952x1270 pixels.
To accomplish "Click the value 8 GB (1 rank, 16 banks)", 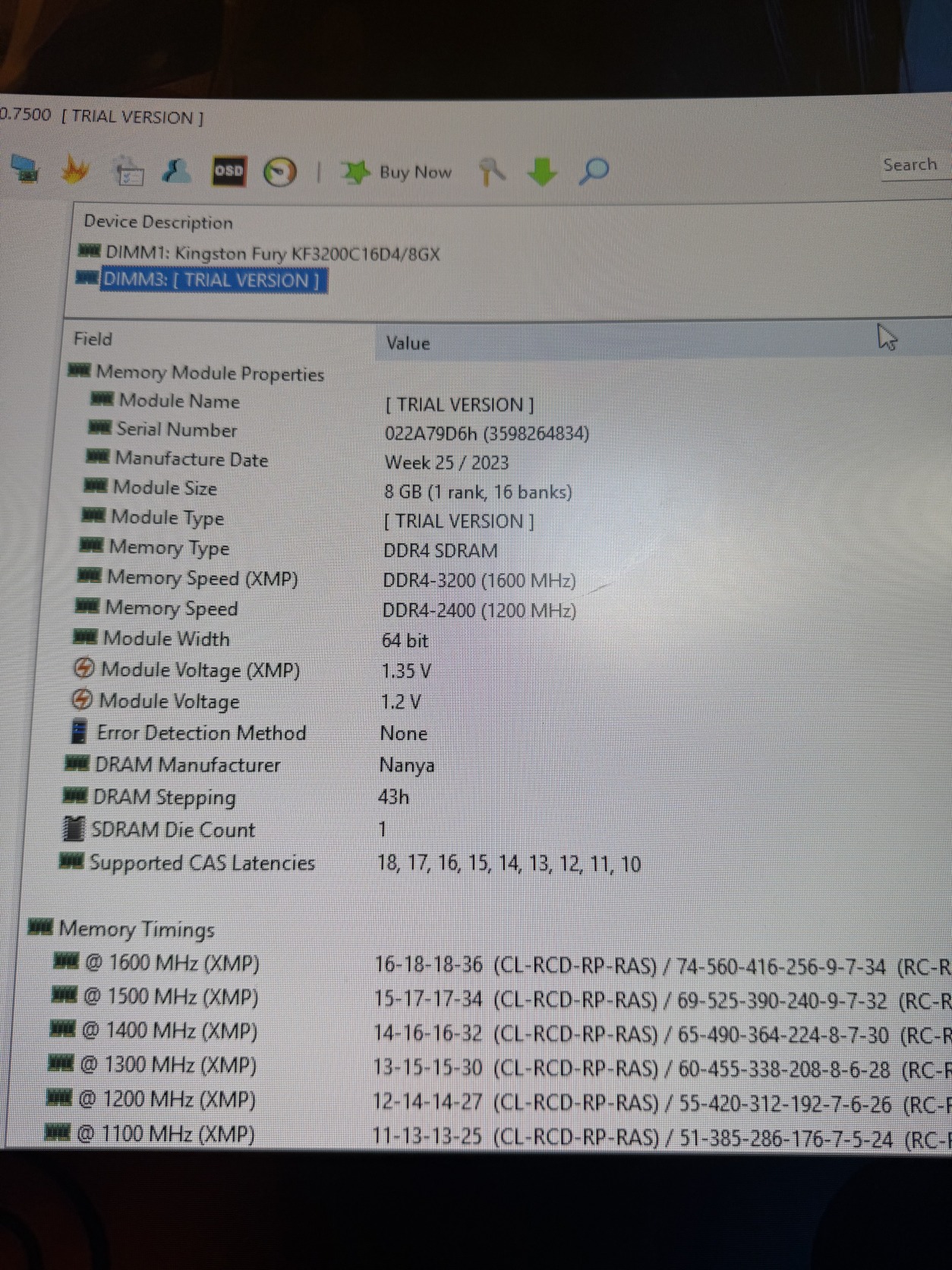I will [x=478, y=491].
